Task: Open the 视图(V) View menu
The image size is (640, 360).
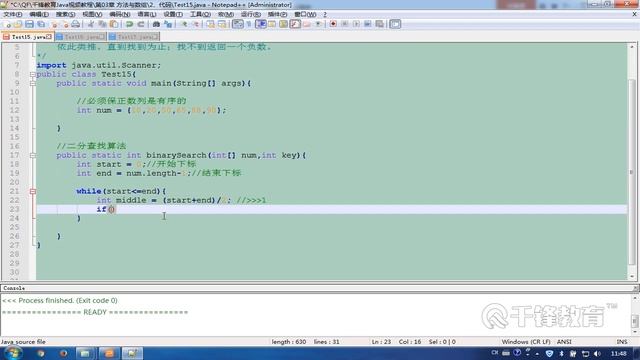Action: [92, 14]
